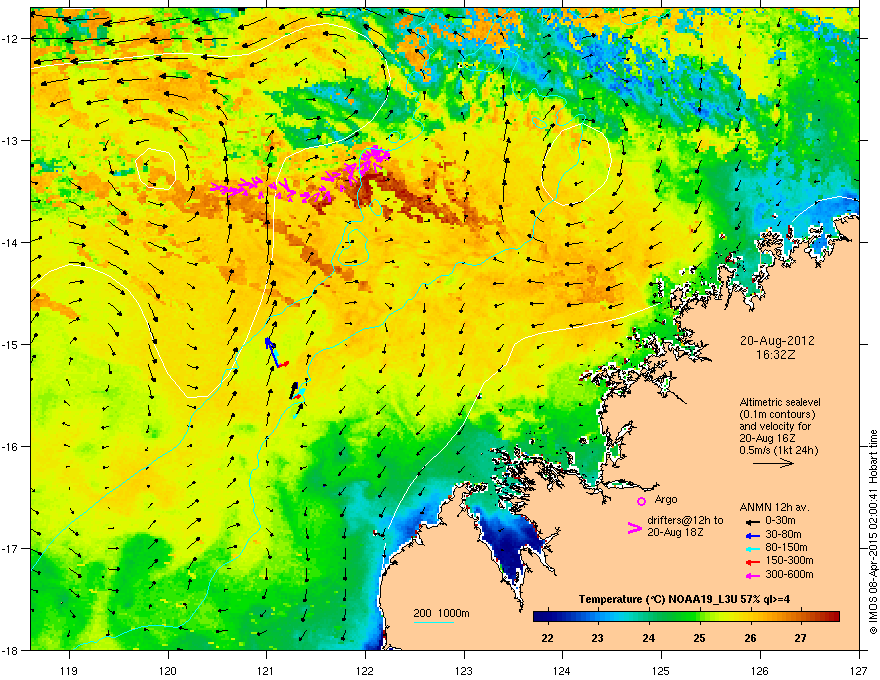The height and width of the screenshot is (680, 880).
Task: Click the longitude axis label '125'
Action: (661, 670)
